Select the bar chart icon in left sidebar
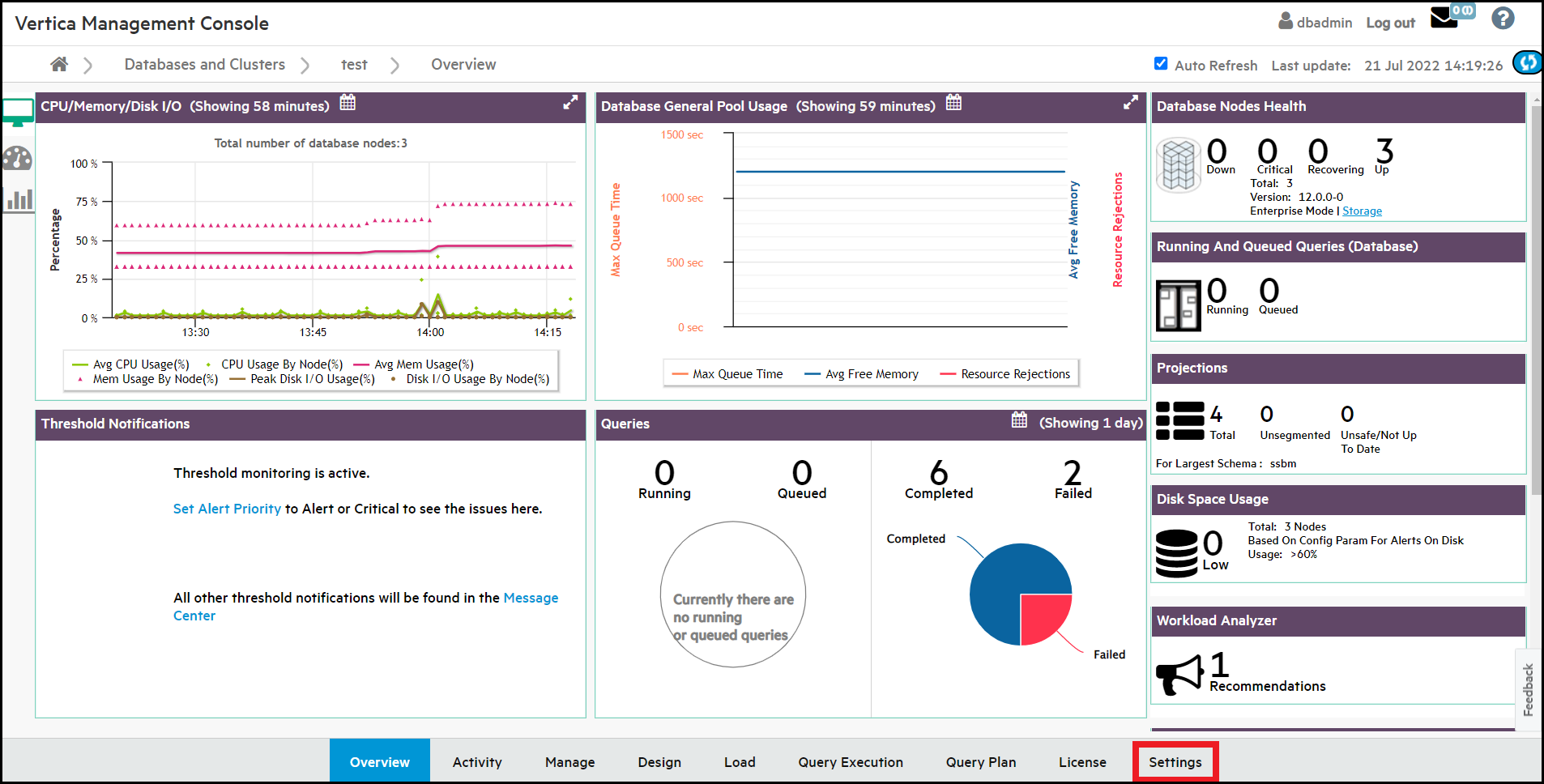 [x=18, y=199]
